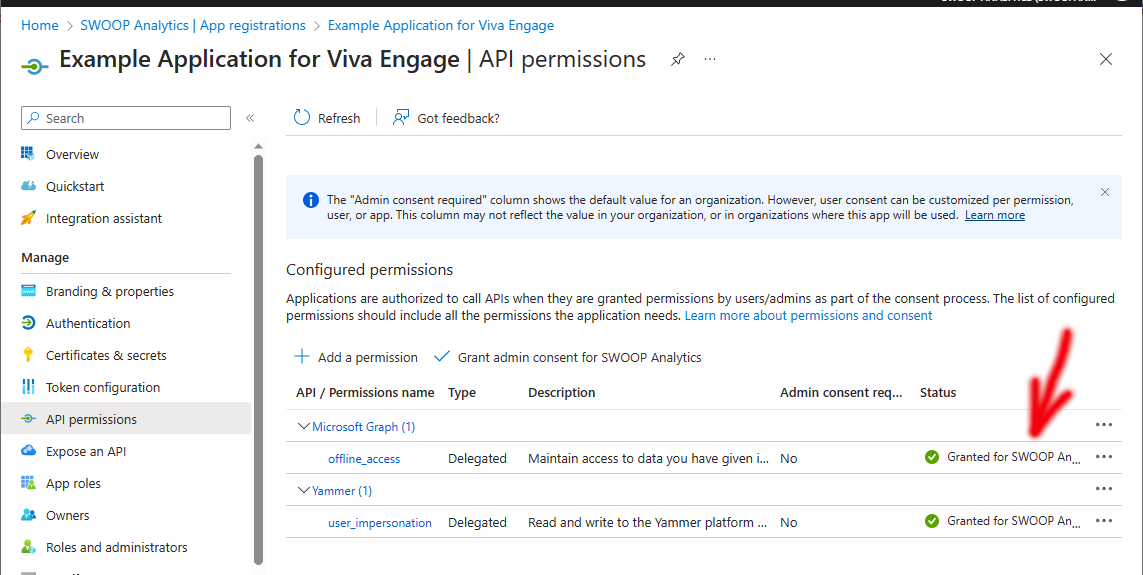The image size is (1143, 575).
Task: Click the Certificates & secrets key icon
Action: pyautogui.click(x=28, y=355)
